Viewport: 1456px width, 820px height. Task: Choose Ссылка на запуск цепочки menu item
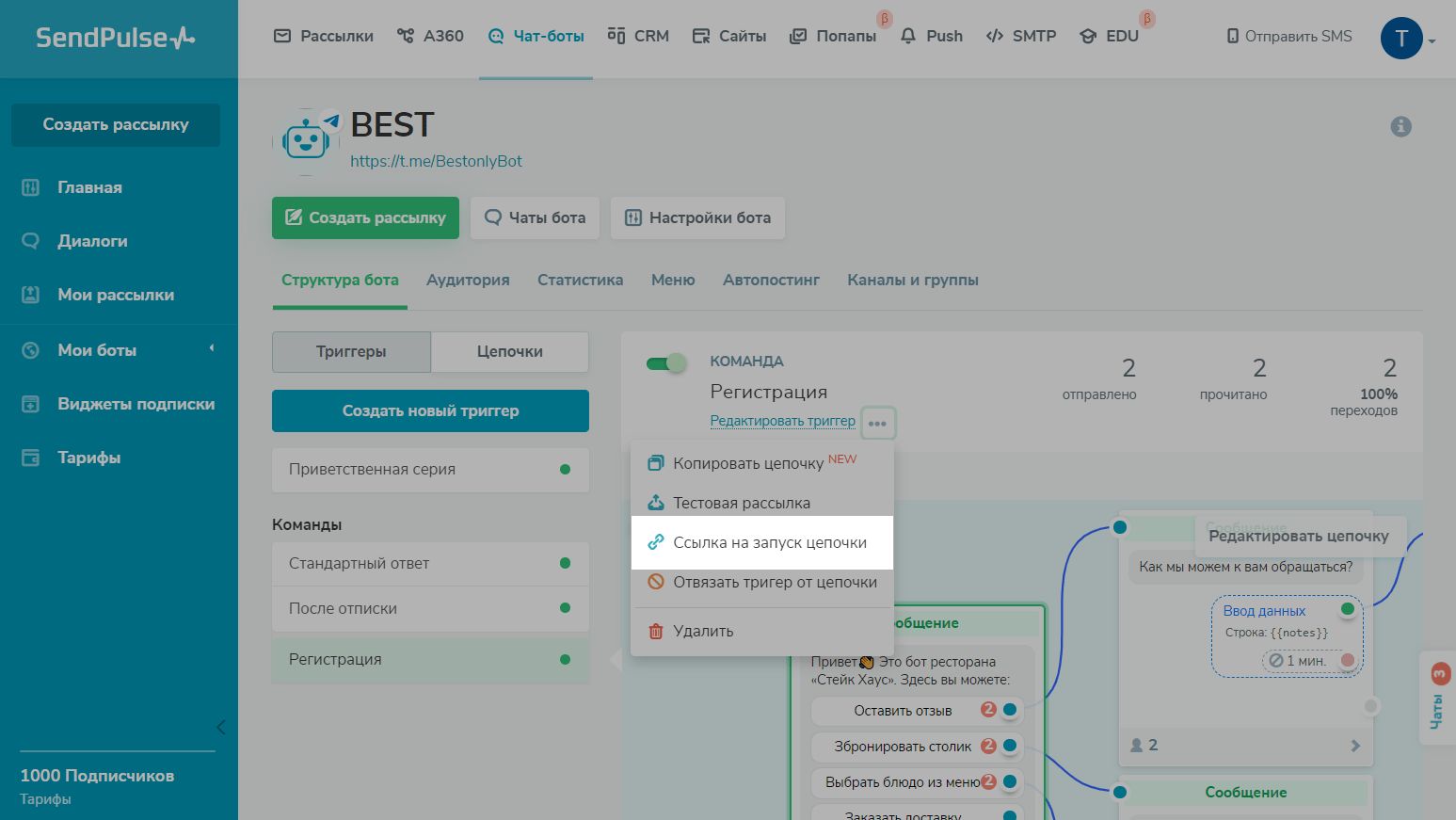coord(769,542)
